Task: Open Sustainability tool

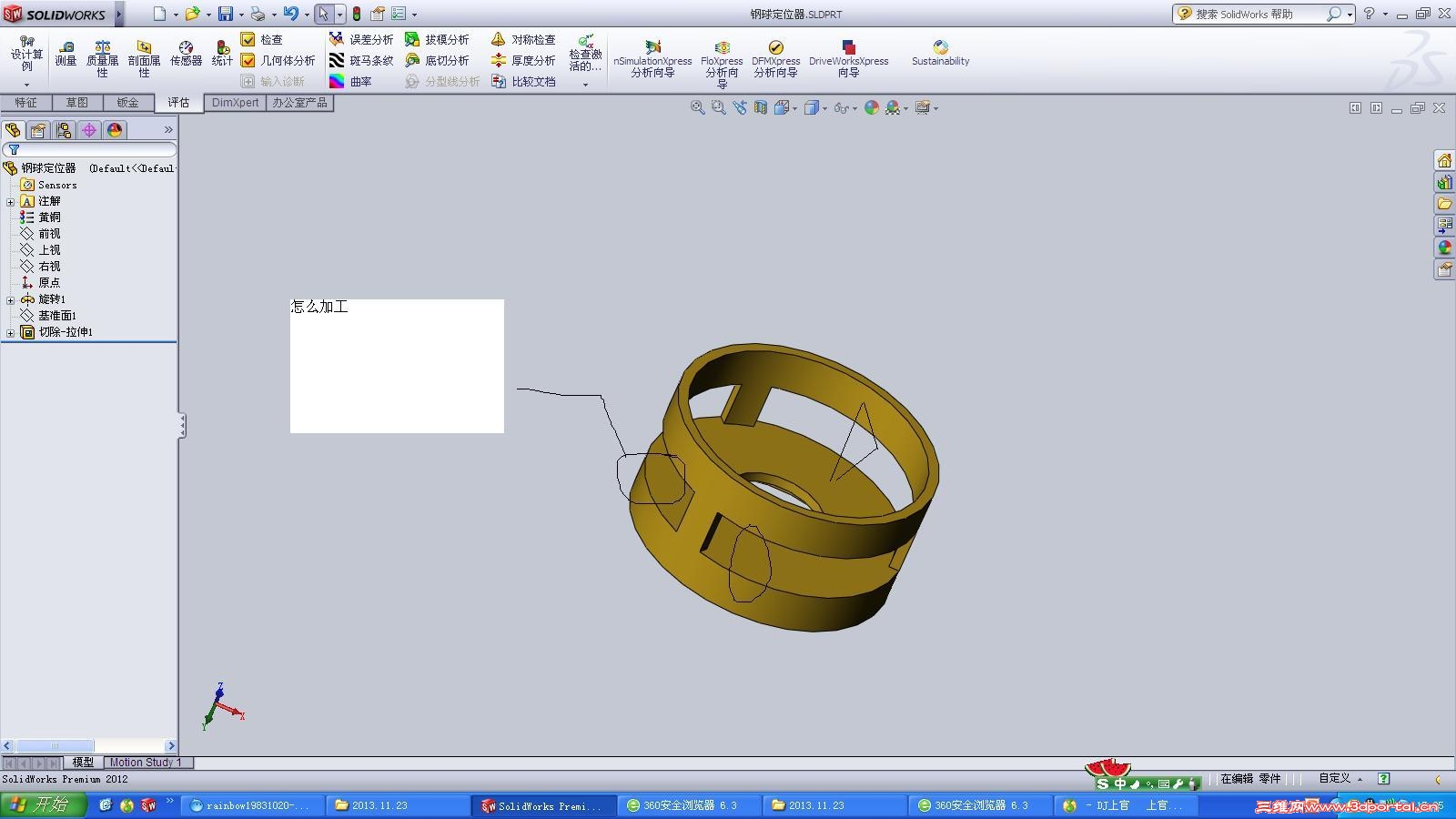Action: coord(940,53)
